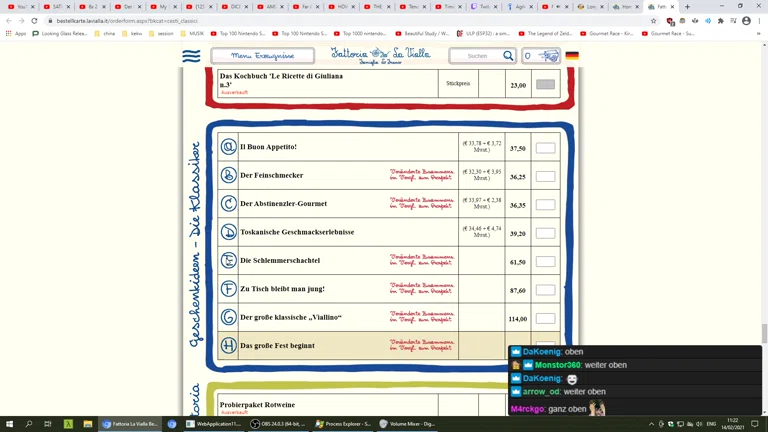Open the MUSIK bookmark in the bookmarks bar
768x432 pixels.
tap(193, 33)
